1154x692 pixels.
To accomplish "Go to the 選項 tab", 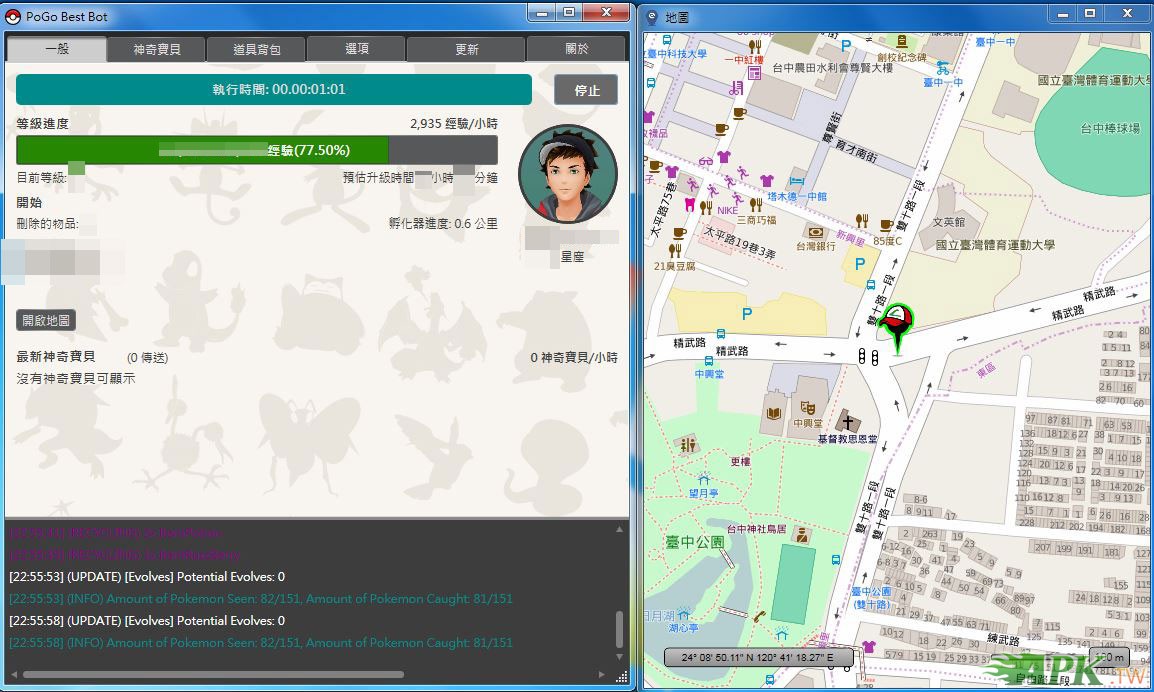I will tap(357, 49).
